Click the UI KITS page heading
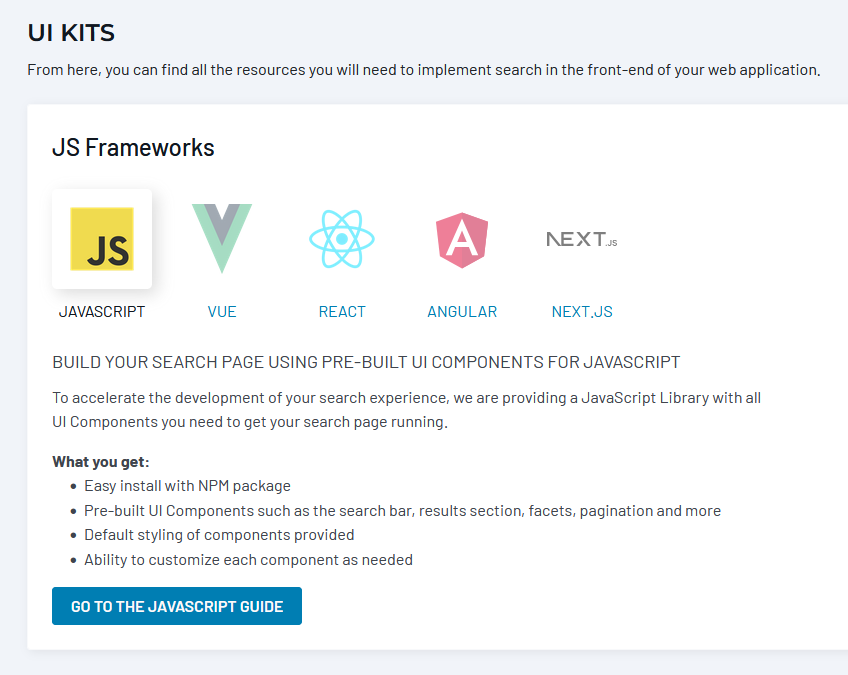The image size is (848, 675). tap(71, 33)
